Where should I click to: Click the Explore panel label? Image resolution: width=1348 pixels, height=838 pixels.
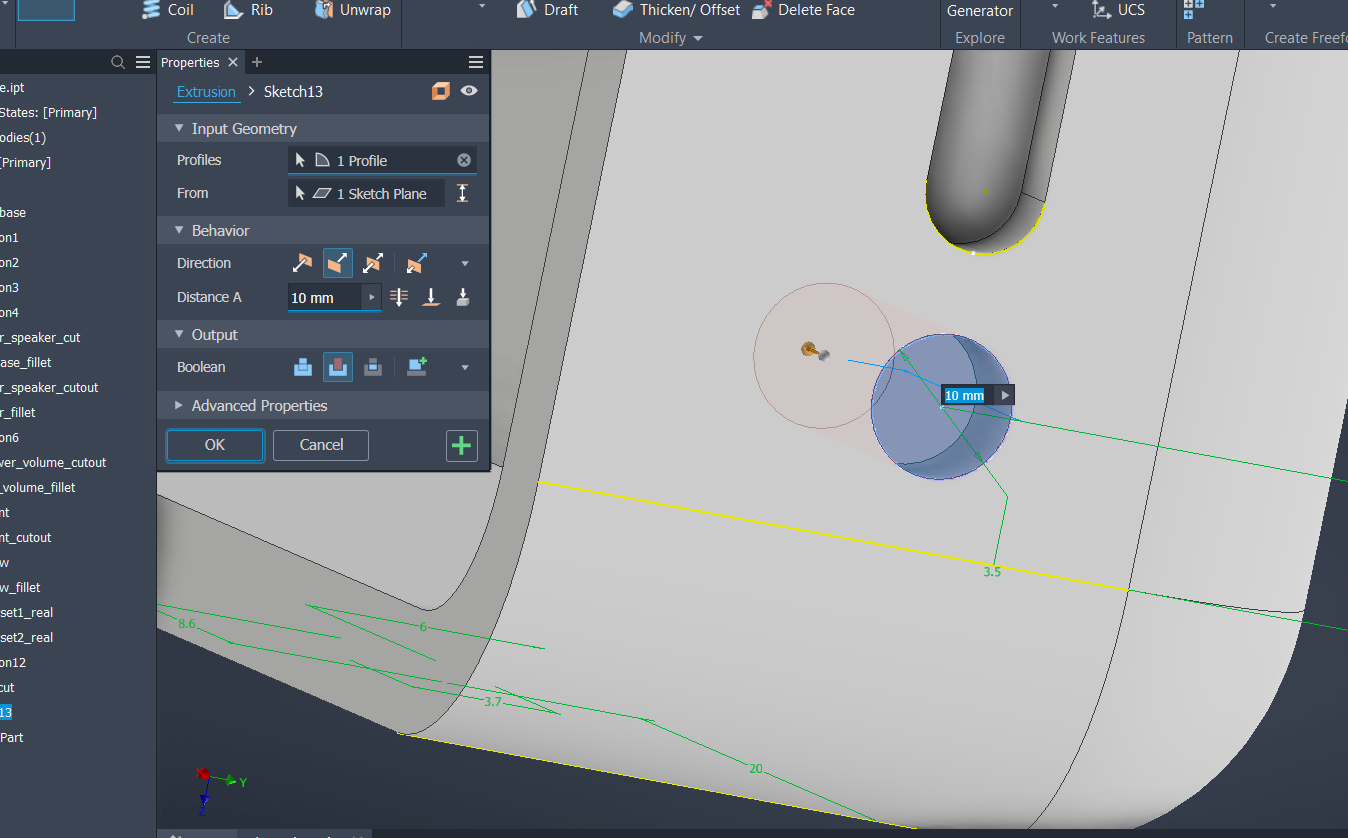click(980, 38)
